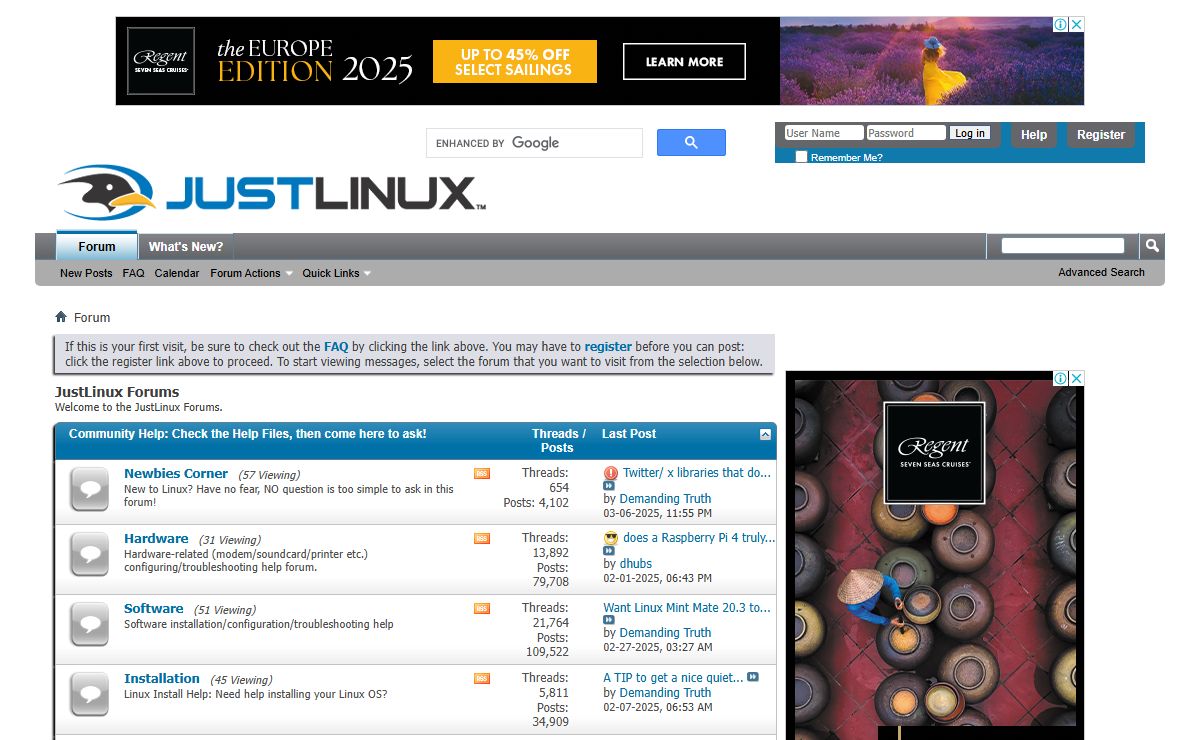Open Want Linux Mint Mate 20.3 thread

coord(687,607)
